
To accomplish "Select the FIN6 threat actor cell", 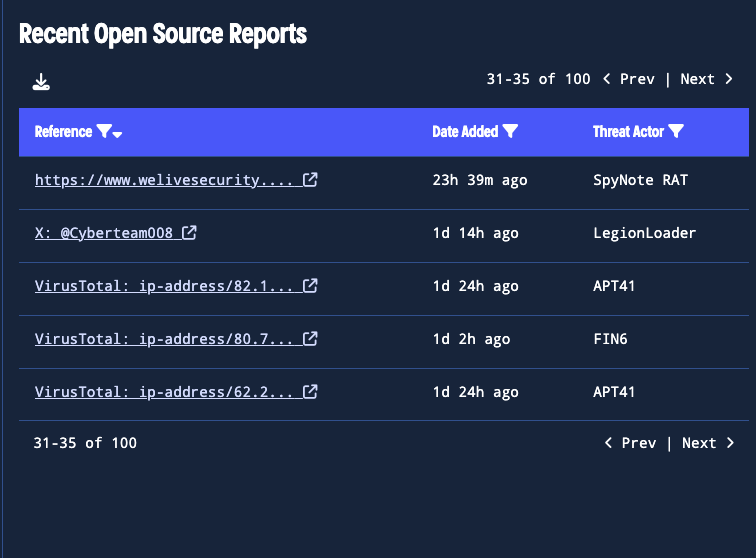I will [x=610, y=339].
